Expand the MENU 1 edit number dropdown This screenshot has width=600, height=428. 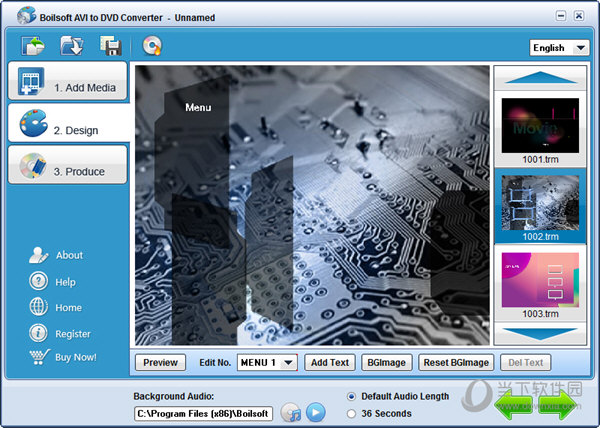[x=266, y=362]
